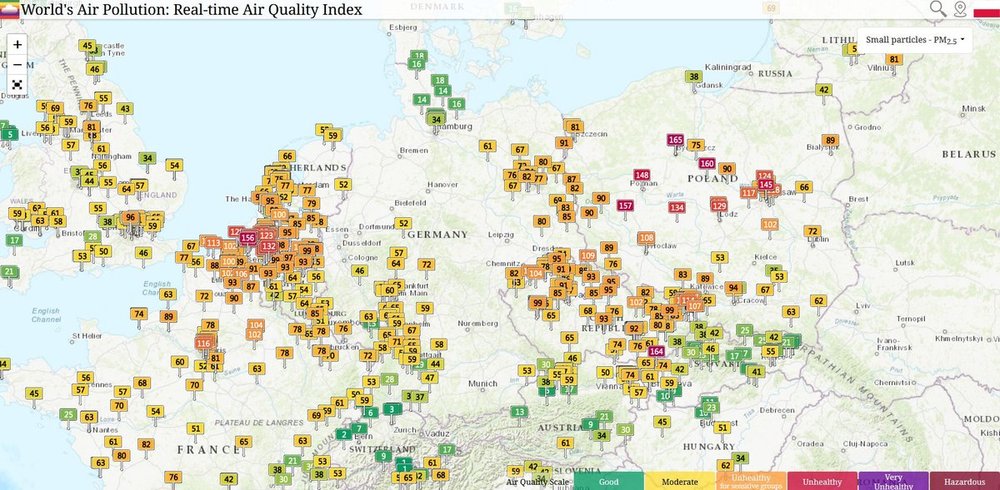
Task: Click the Moderate yellow scale swatch
Action: click(x=680, y=481)
